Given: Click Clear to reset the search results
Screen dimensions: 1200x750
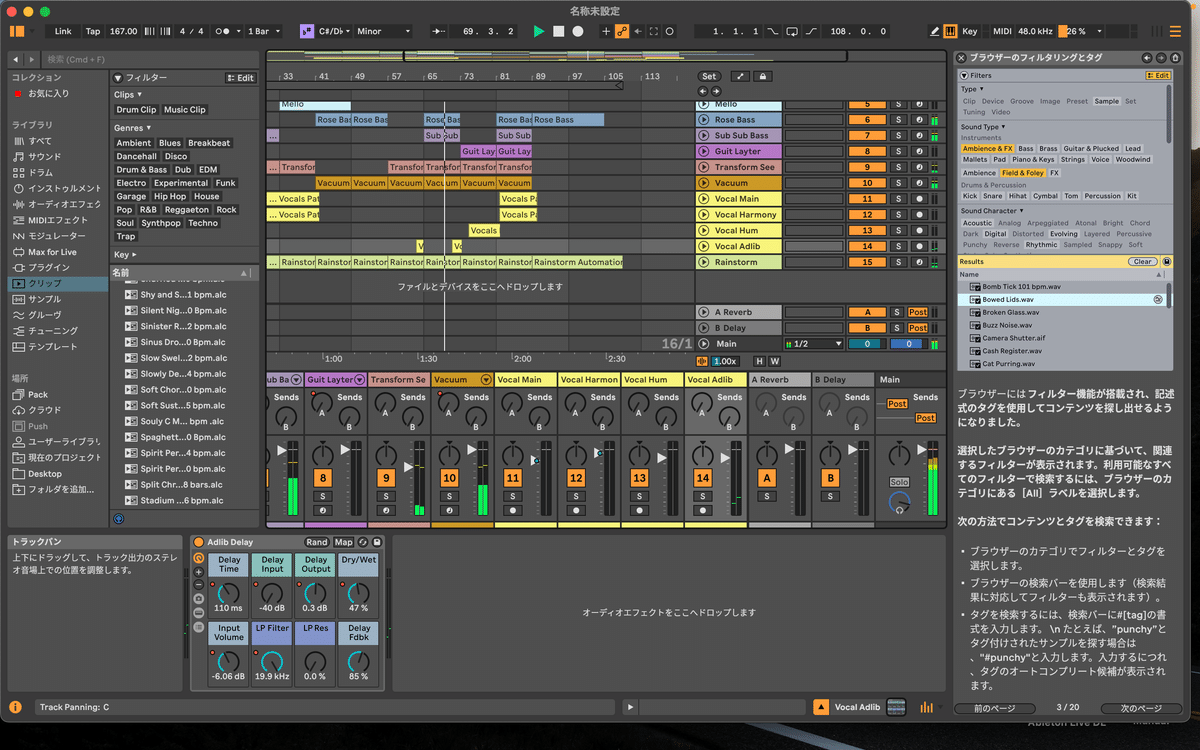Looking at the screenshot, I should (x=1143, y=262).
